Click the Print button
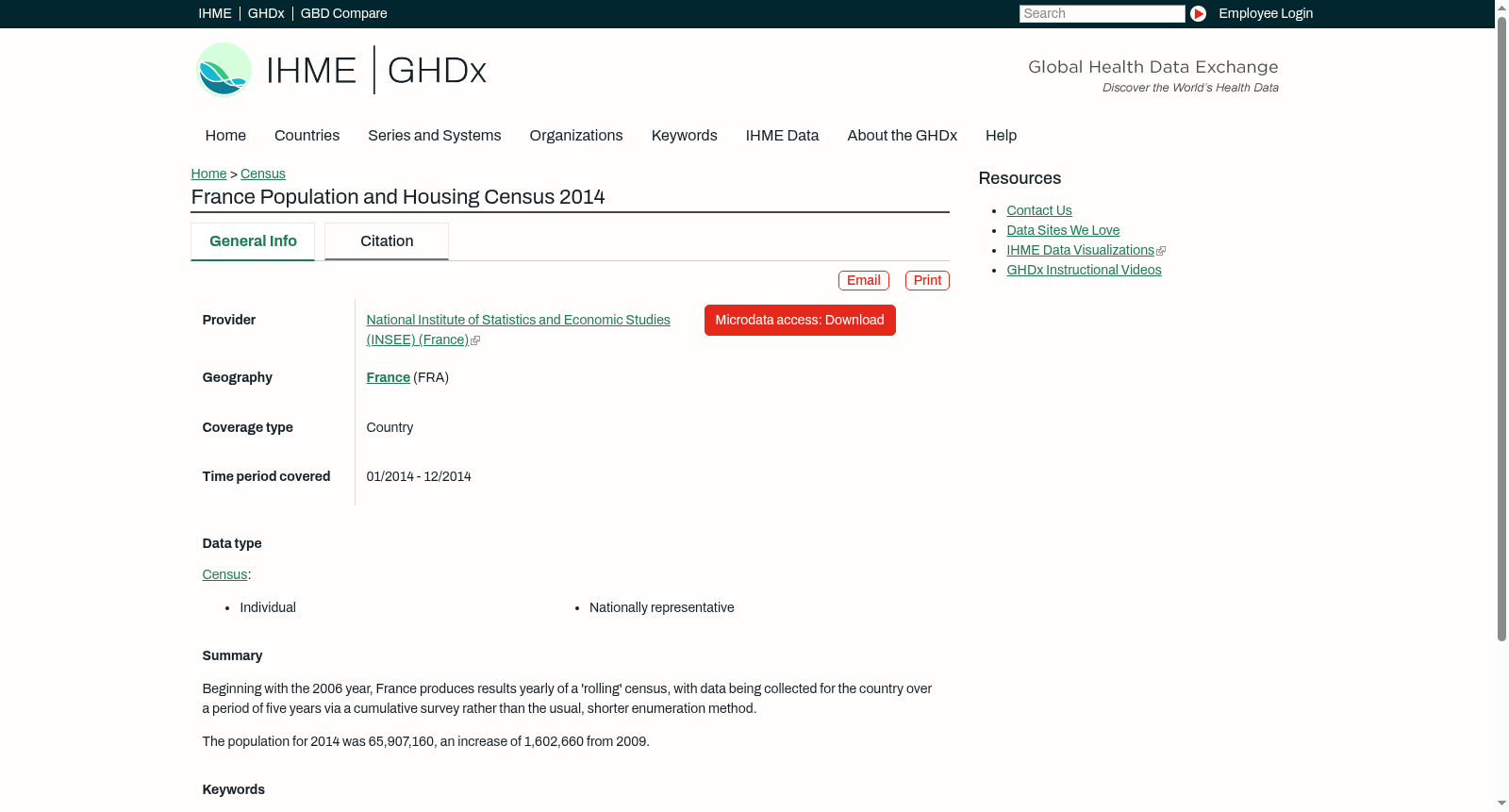Viewport: 1509px width, 812px height. point(927,281)
